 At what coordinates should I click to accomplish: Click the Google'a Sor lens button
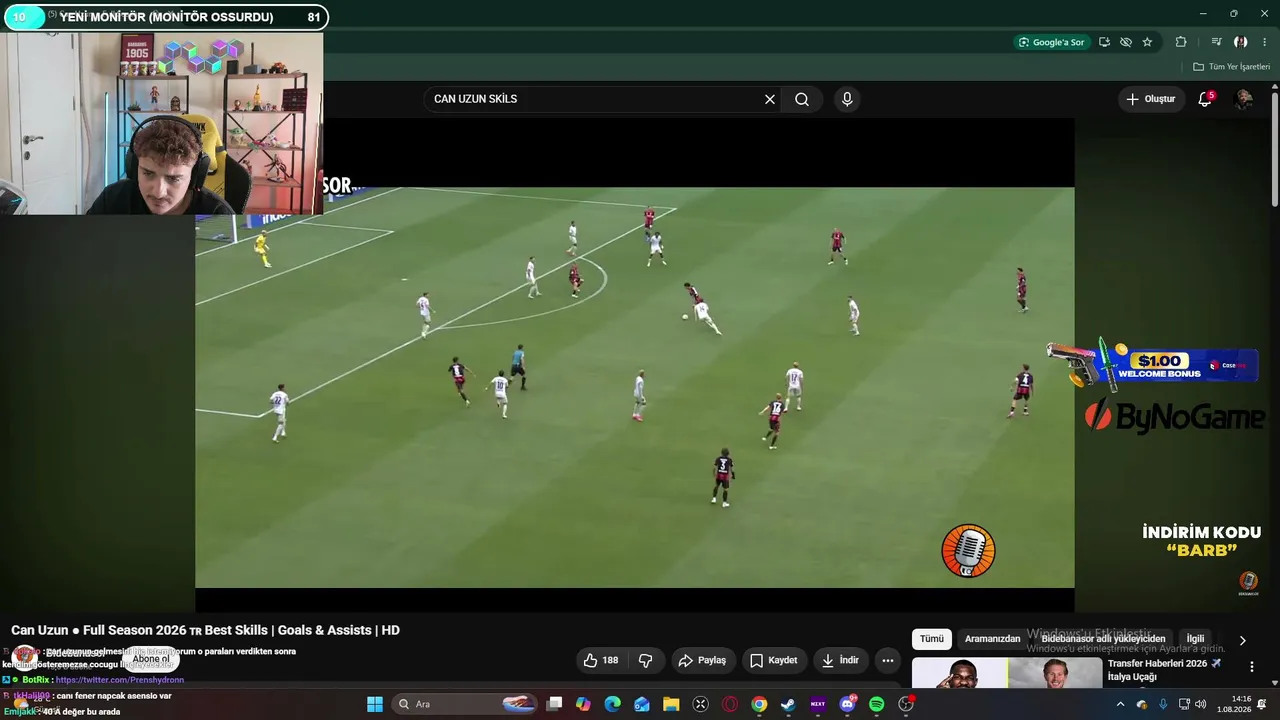coord(1051,42)
